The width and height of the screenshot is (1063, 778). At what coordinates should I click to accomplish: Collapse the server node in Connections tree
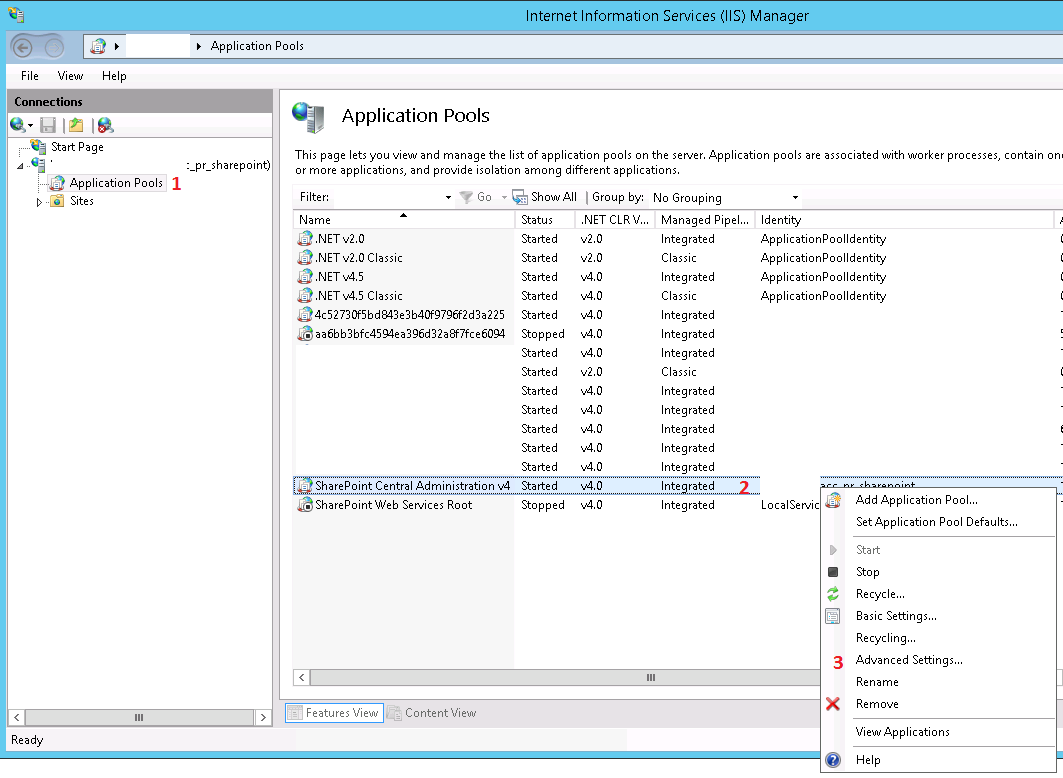click(22, 166)
